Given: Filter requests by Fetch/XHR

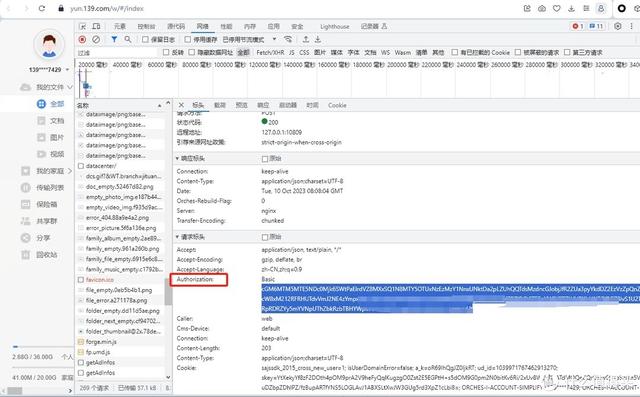Looking at the screenshot, I should pyautogui.click(x=270, y=52).
